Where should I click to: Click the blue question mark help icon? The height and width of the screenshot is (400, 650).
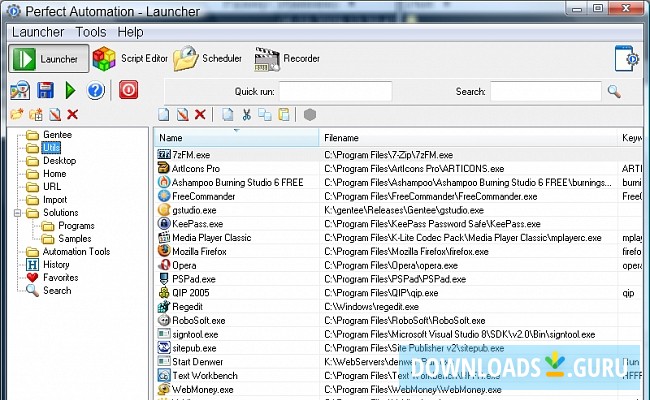click(96, 90)
